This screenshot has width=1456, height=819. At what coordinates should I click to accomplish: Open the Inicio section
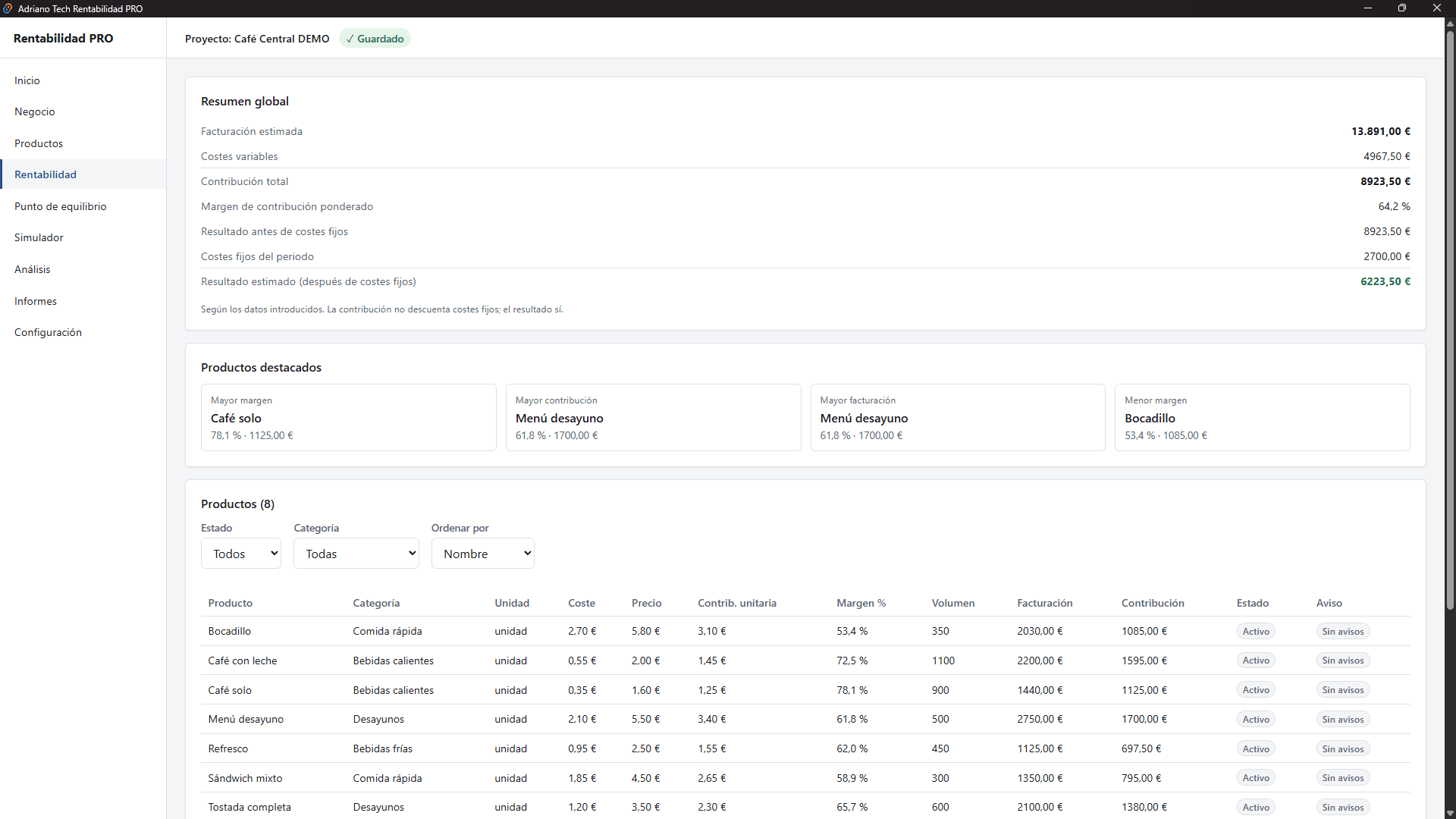83,80
